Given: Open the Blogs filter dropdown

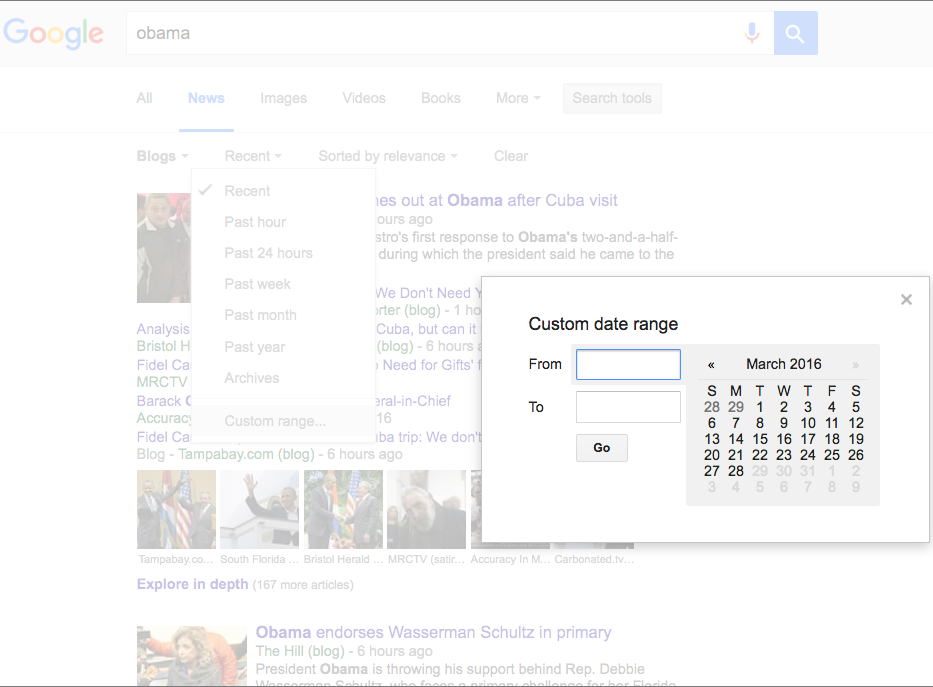Looking at the screenshot, I should click(162, 156).
